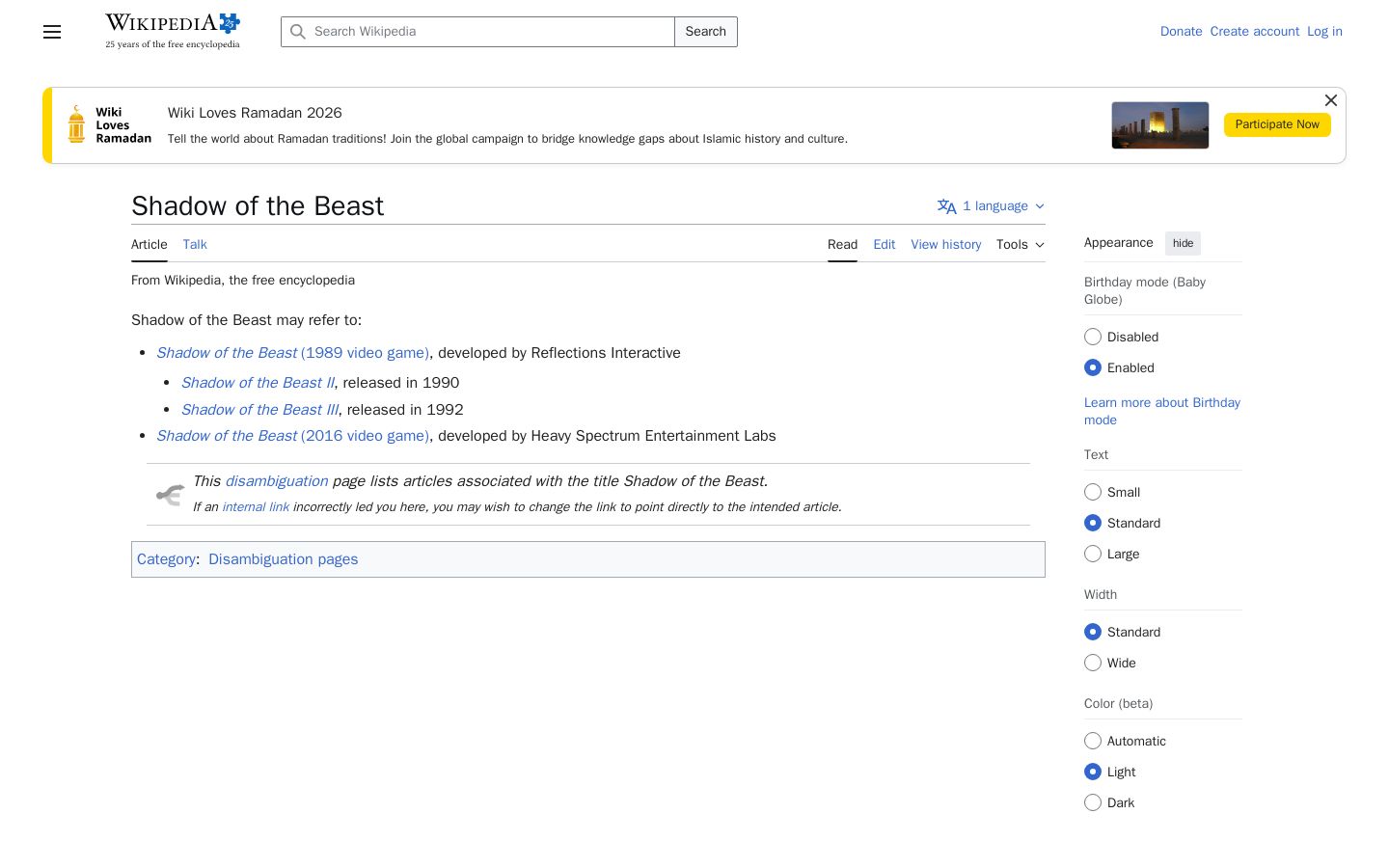Hide the Appearance panel
This screenshot has width=1389, height=868.
tap(1183, 243)
